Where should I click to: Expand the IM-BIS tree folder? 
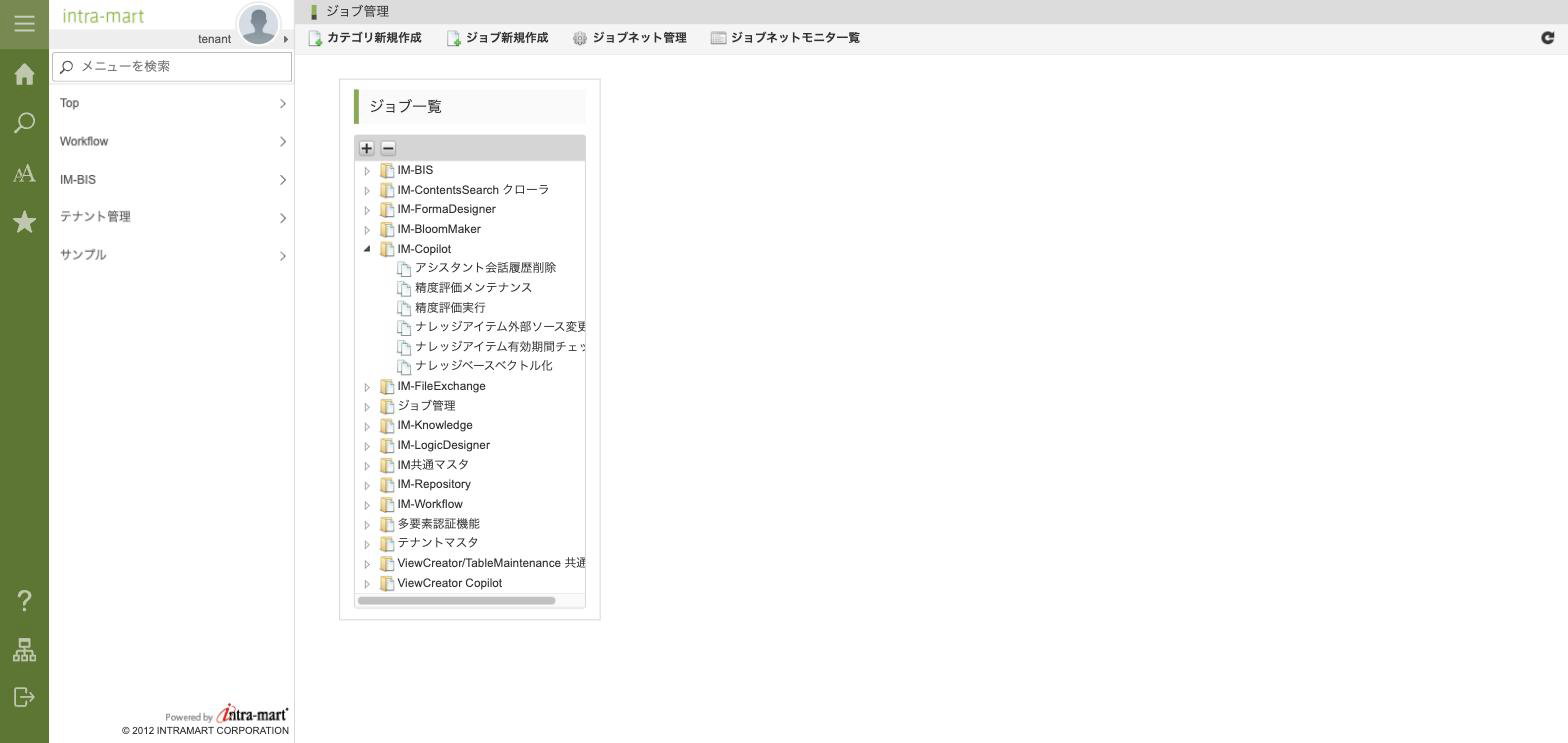367,171
